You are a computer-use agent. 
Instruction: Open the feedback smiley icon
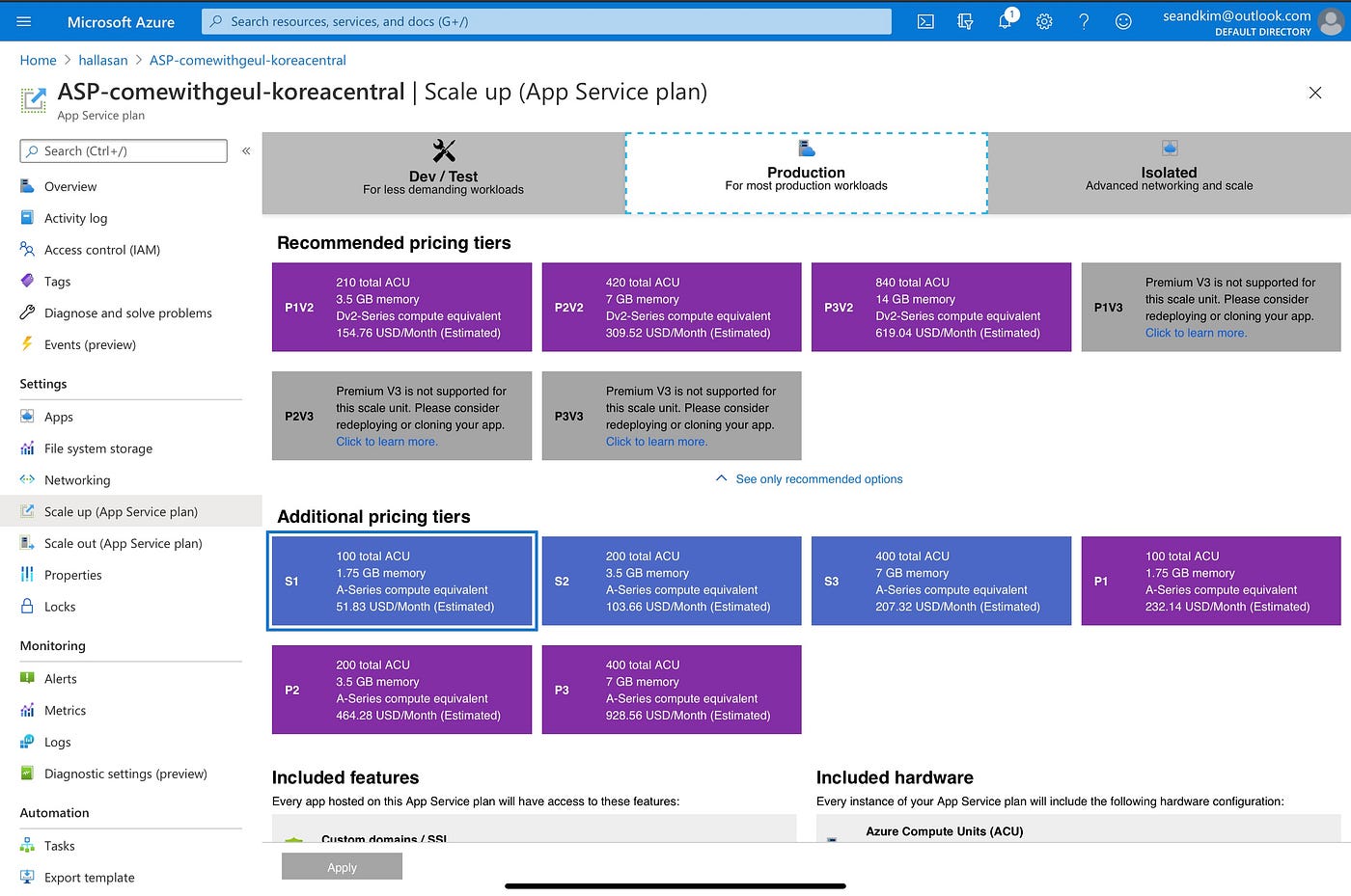1123,21
